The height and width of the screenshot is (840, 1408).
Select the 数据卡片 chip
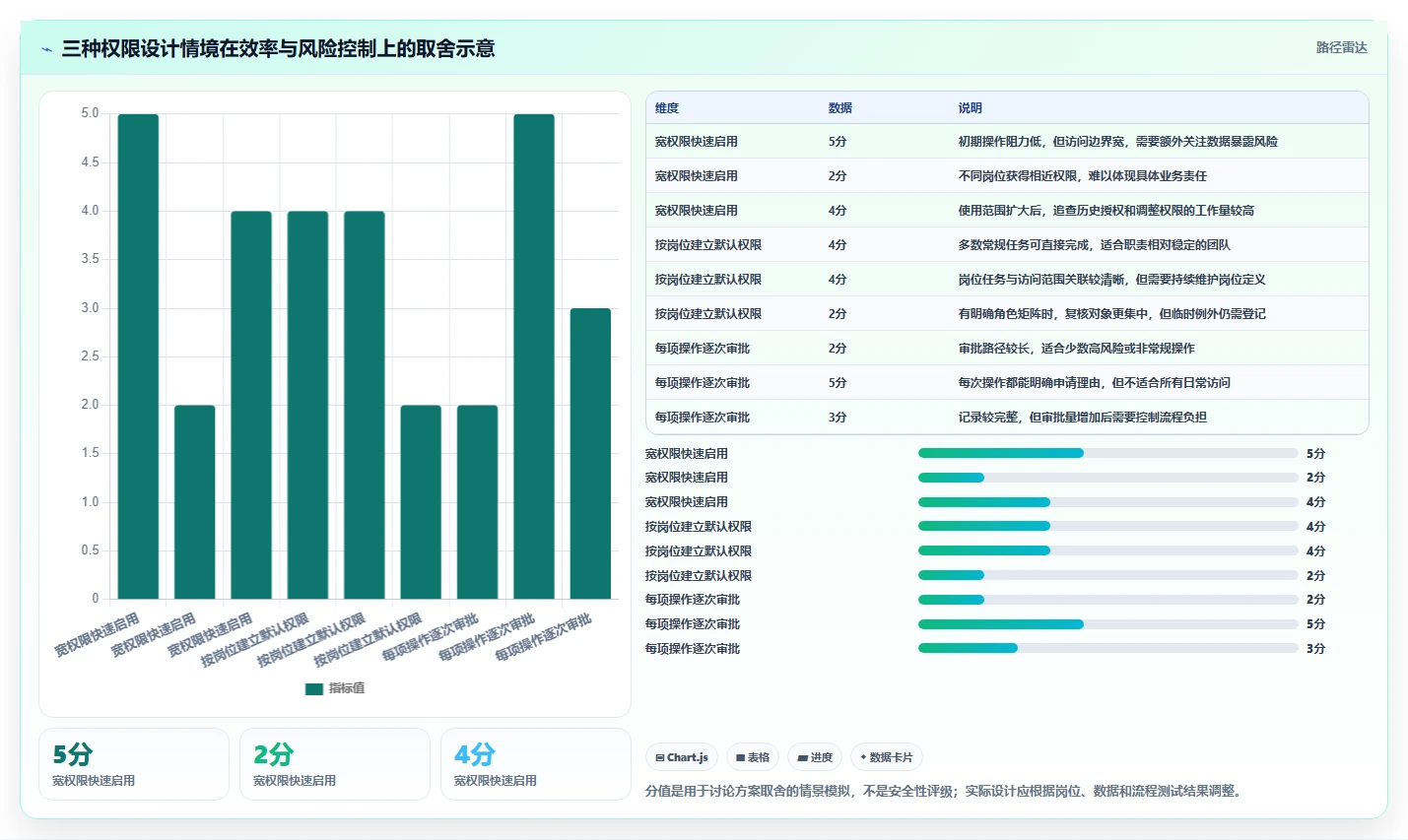(x=887, y=757)
